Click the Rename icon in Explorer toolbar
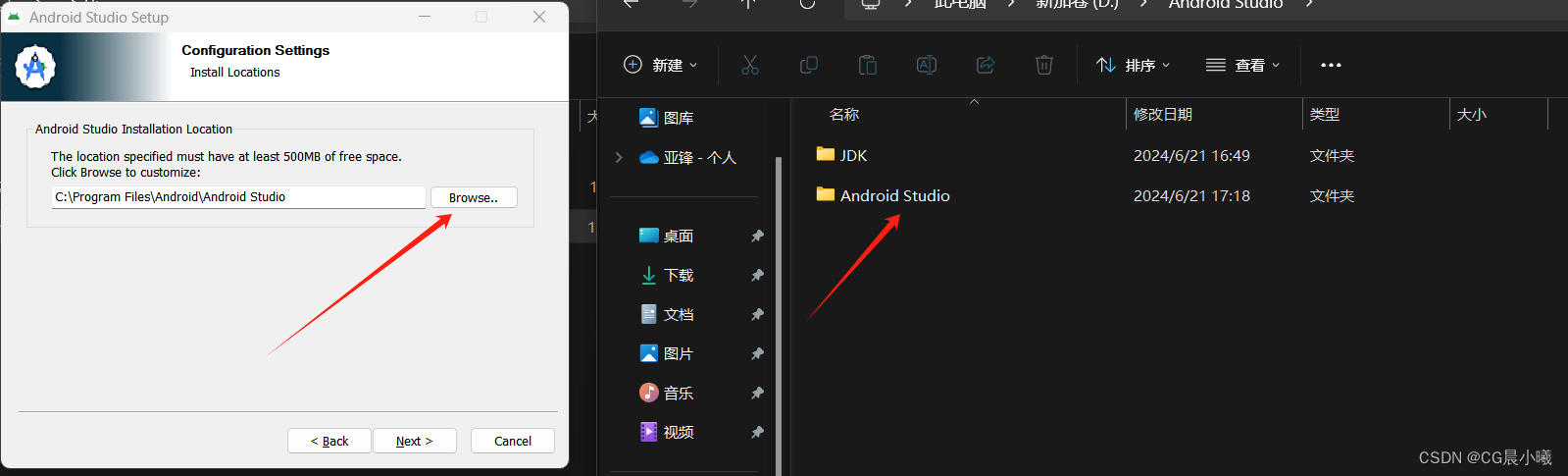 [927, 65]
